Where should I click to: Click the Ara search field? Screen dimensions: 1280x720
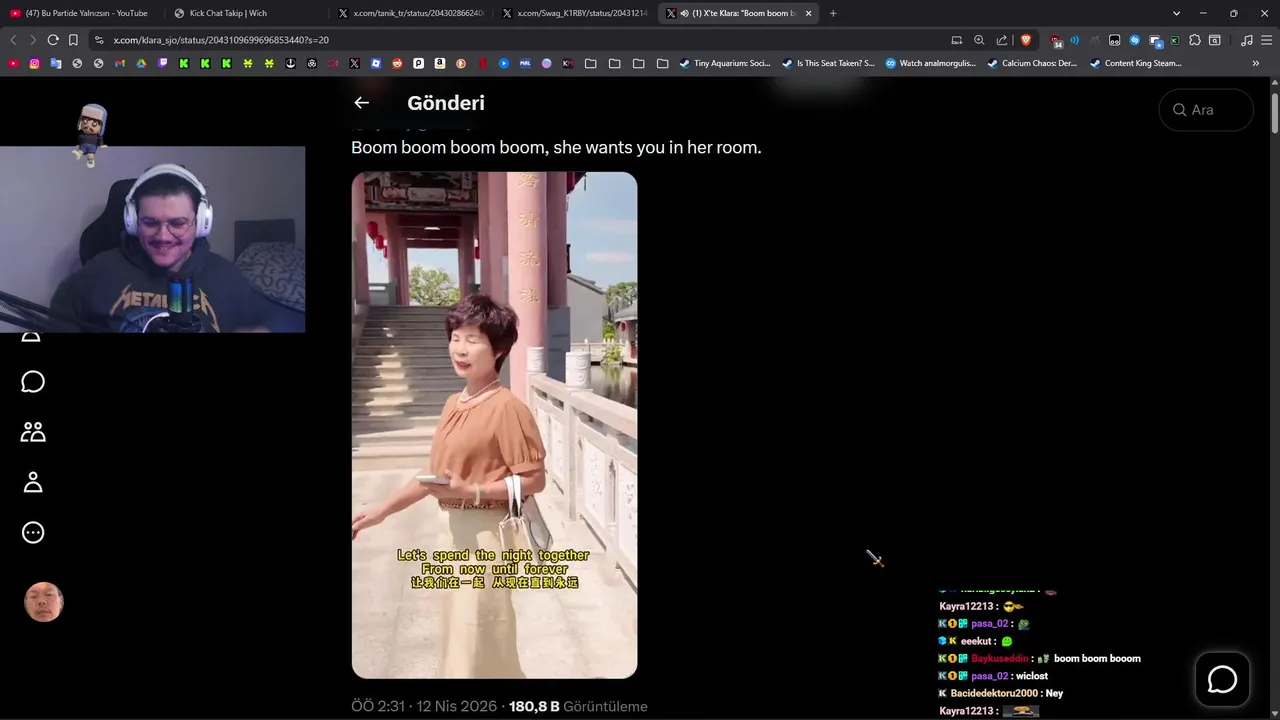pos(1206,110)
